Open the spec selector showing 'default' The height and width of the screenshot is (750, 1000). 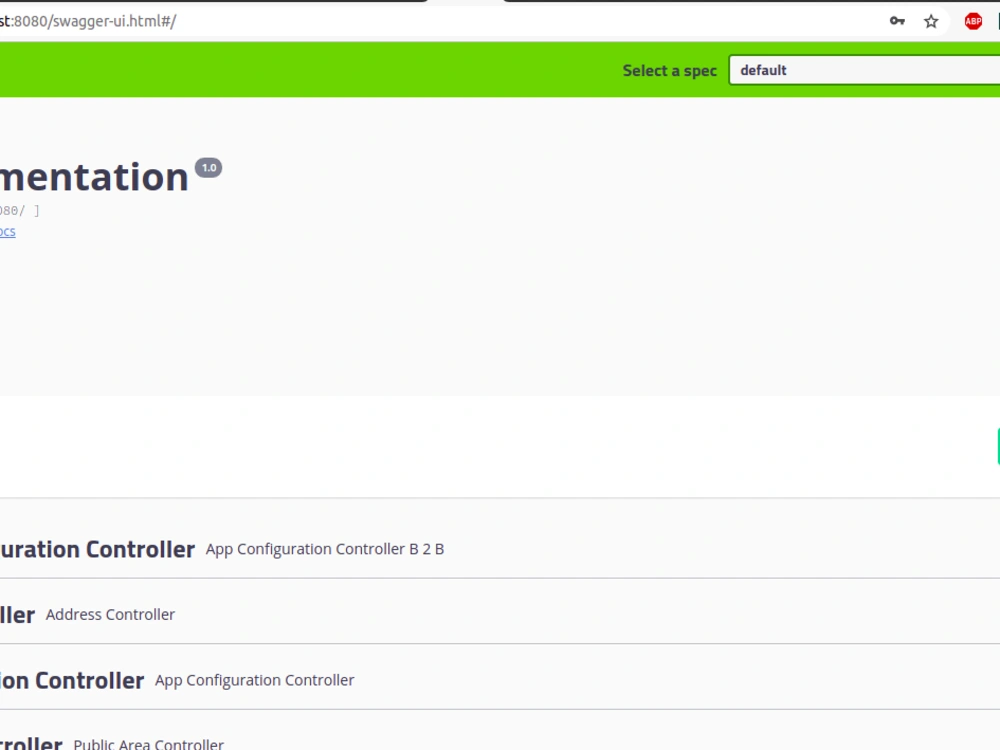[x=863, y=70]
